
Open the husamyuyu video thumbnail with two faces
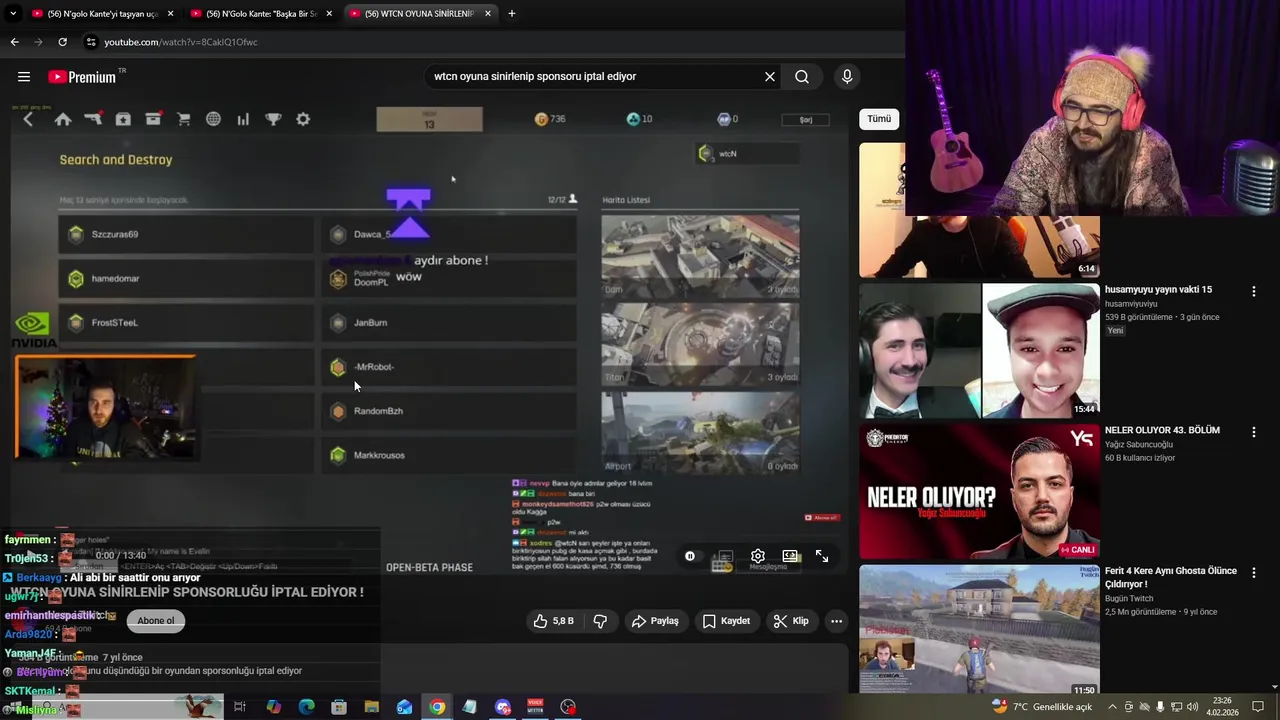point(979,351)
